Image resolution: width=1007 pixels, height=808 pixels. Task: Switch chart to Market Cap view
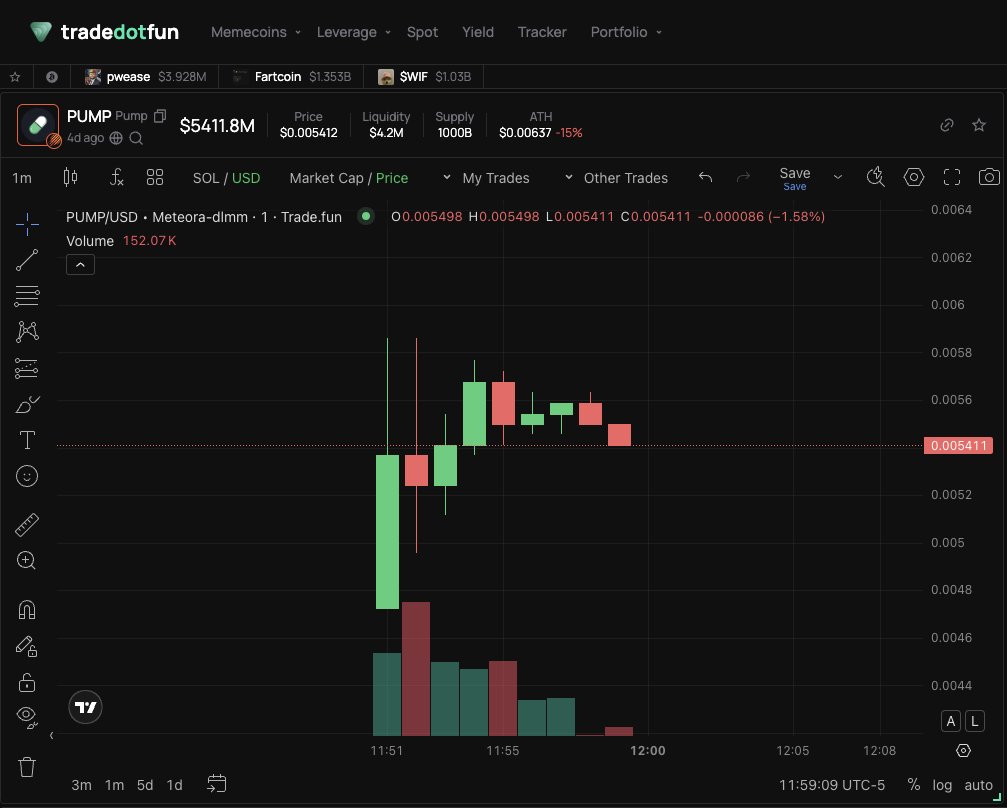(327, 177)
